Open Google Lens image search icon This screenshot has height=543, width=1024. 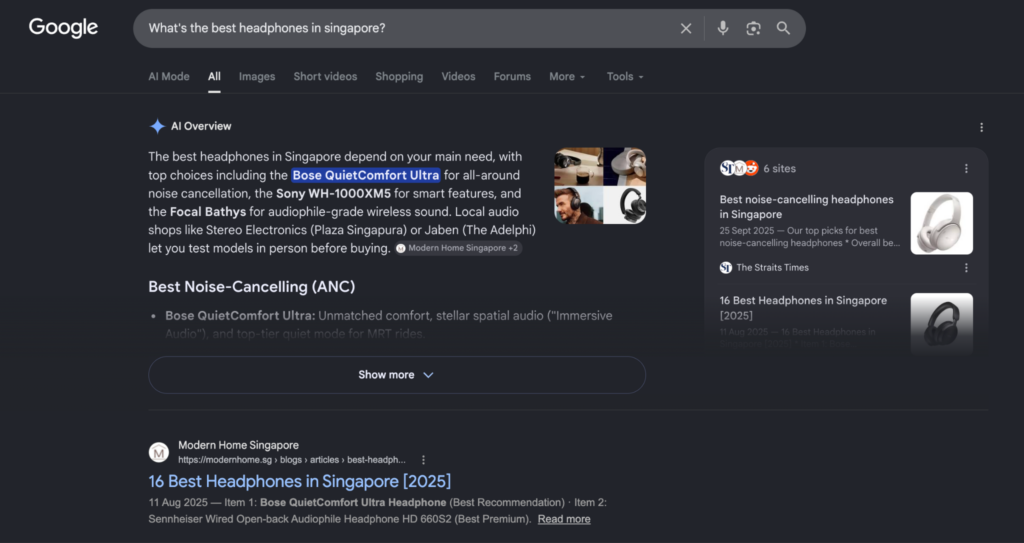click(x=753, y=28)
